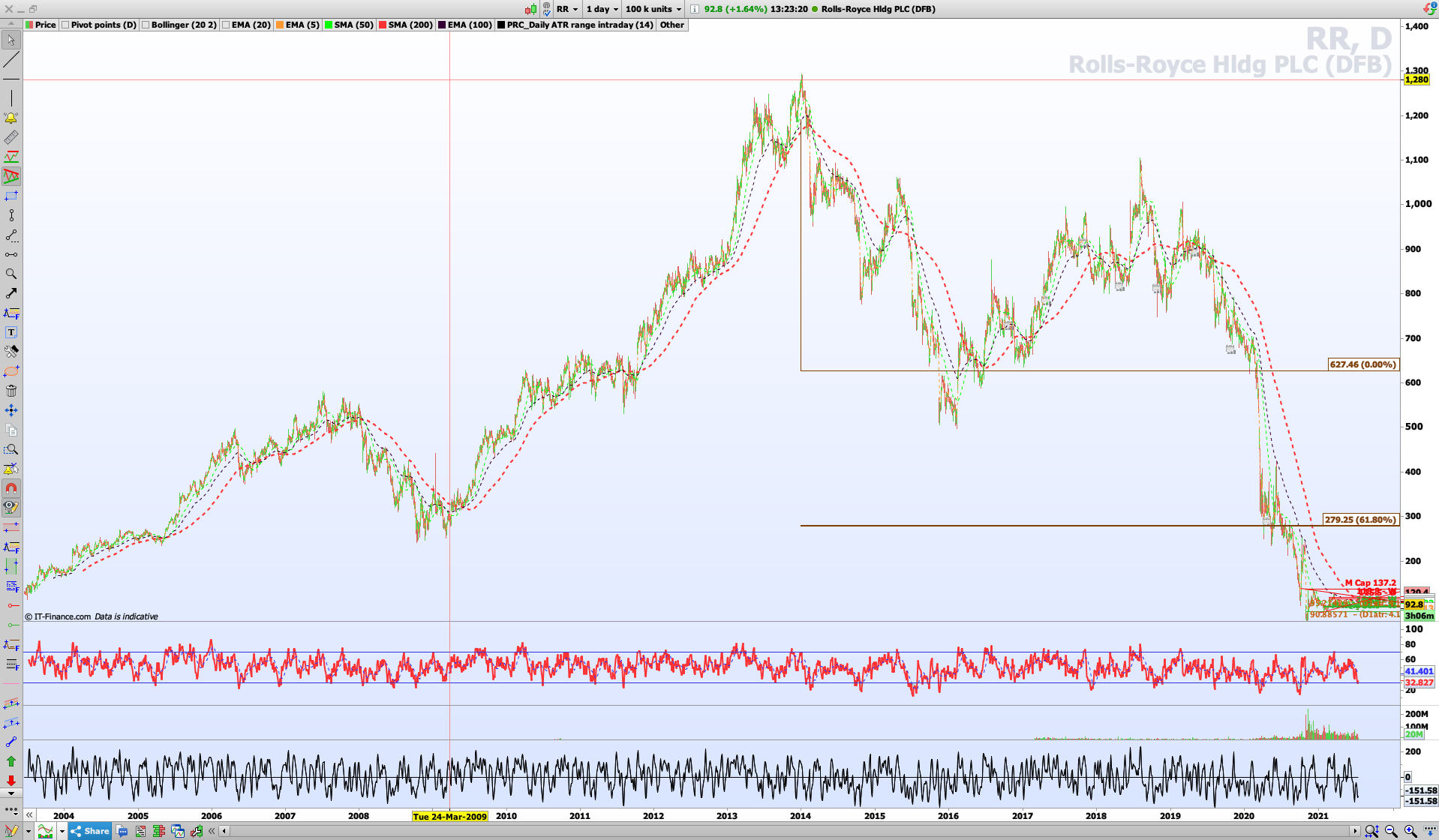Select the horizontal line tool

(11, 79)
